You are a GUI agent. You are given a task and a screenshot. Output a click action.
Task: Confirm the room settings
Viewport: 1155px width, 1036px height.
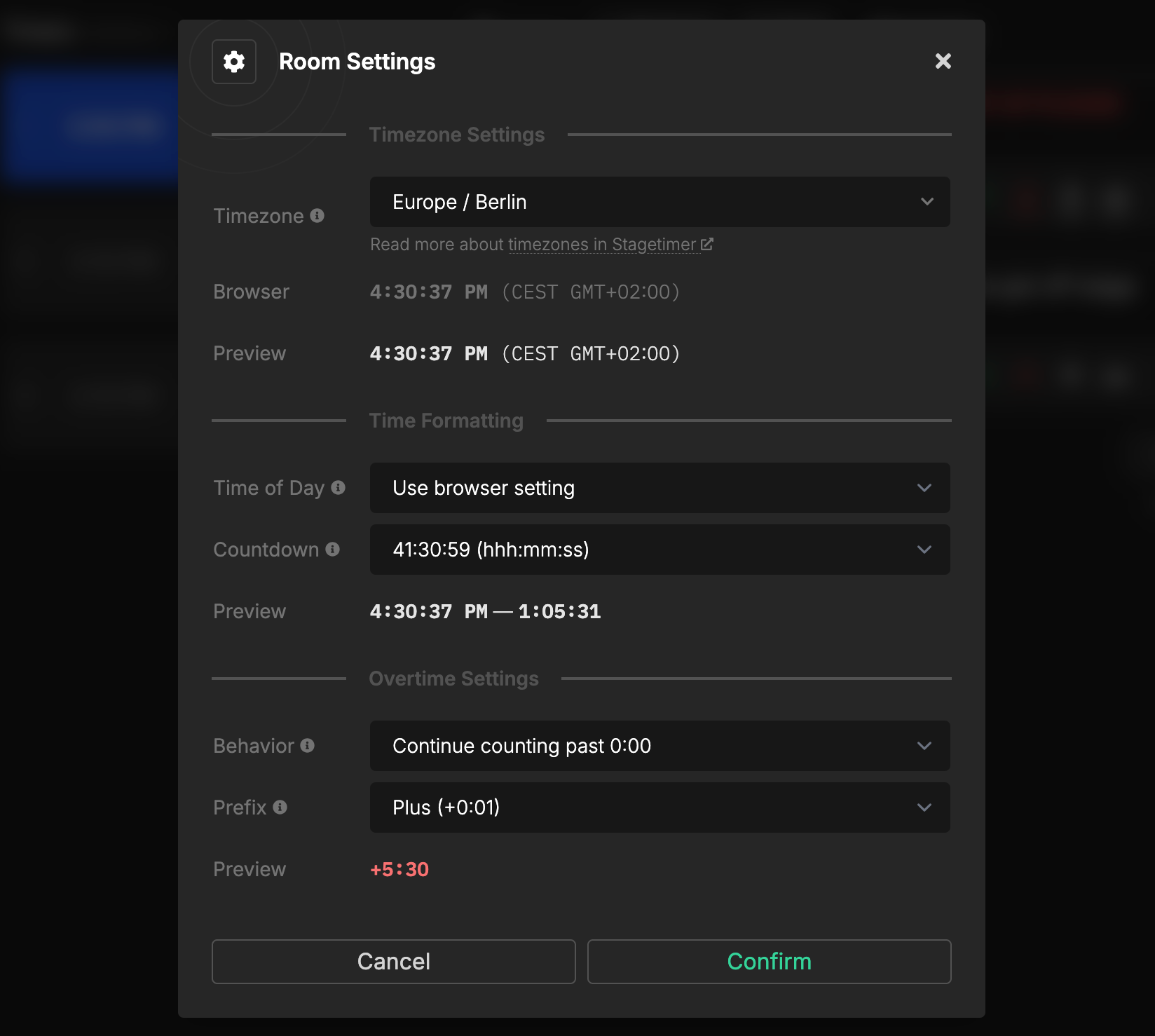[x=769, y=962]
